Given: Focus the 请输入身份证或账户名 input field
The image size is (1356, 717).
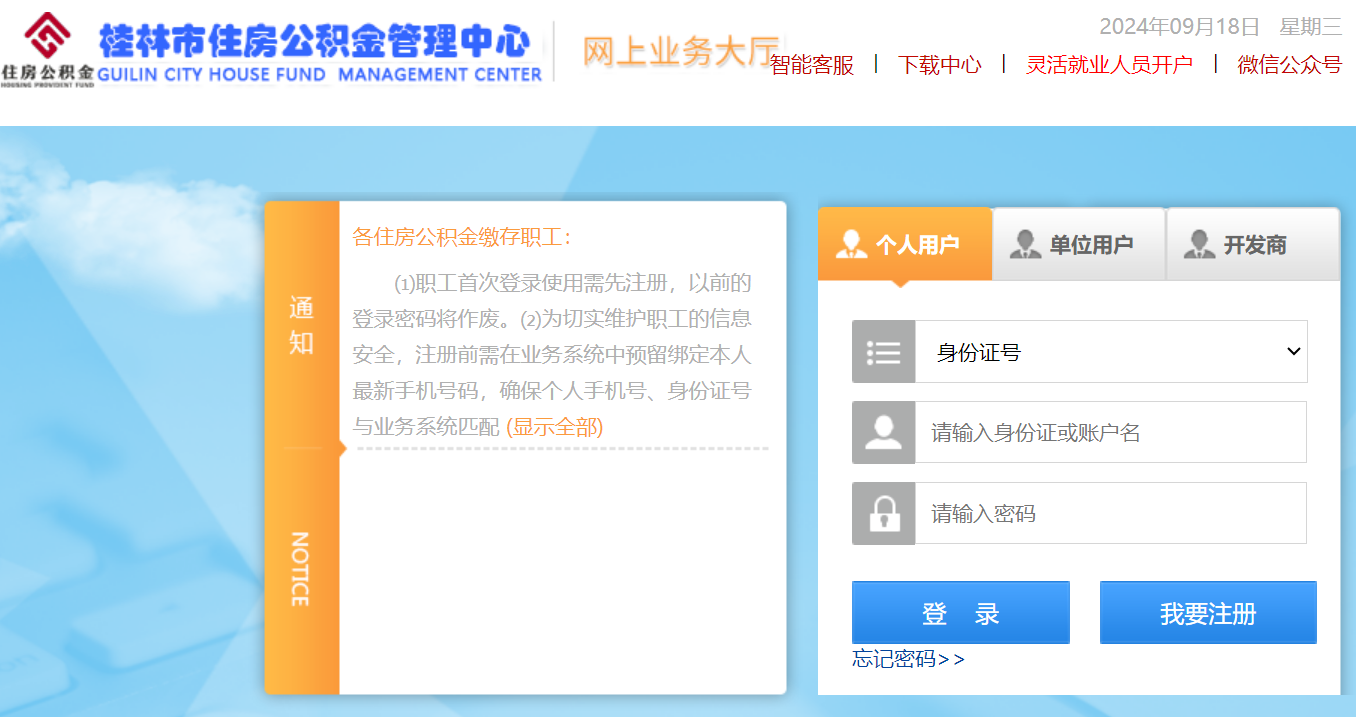Looking at the screenshot, I should click(1111, 432).
